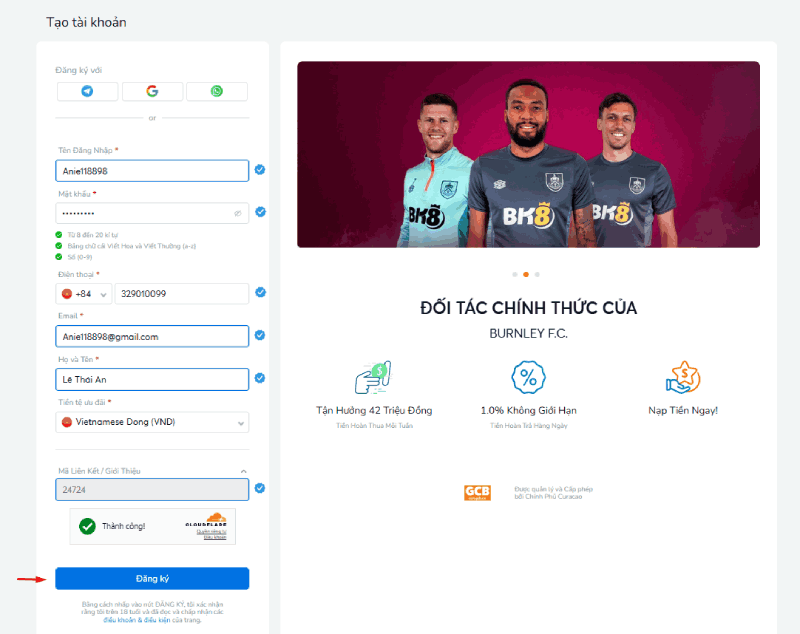Click the Tận Hưởng 42 Triệu Đồng text
The width and height of the screenshot is (800, 634).
(374, 411)
